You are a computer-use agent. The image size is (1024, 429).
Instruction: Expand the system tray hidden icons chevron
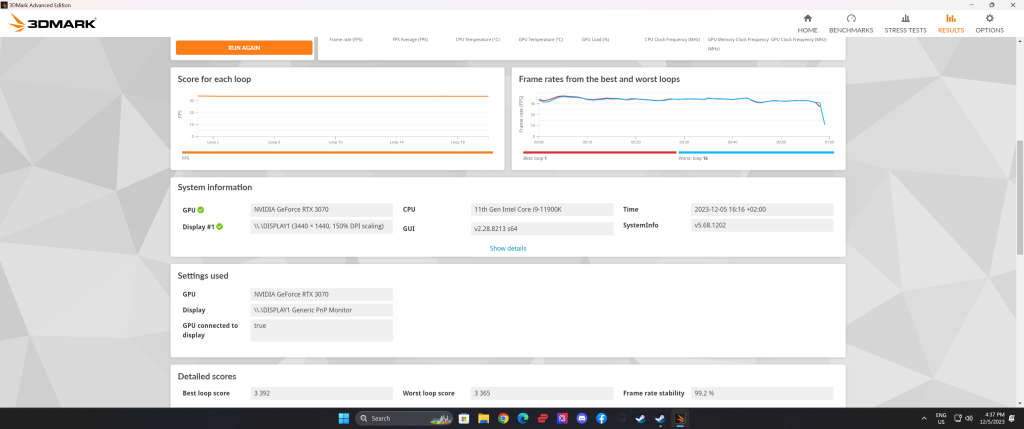tap(922, 418)
